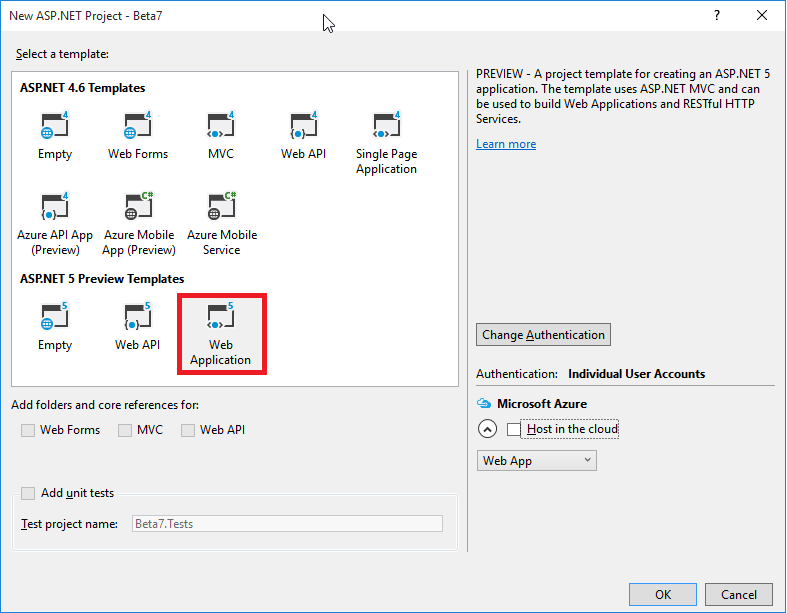
Task: Click the Microsoft Azure cloud icon
Action: click(484, 403)
